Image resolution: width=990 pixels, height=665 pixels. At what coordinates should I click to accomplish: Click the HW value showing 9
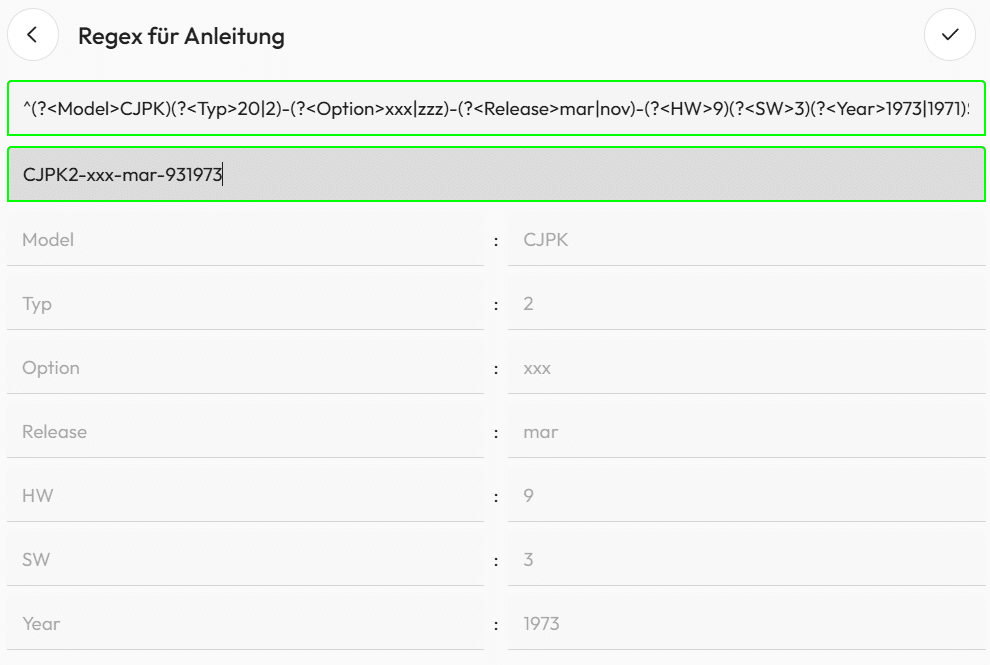[746, 496]
